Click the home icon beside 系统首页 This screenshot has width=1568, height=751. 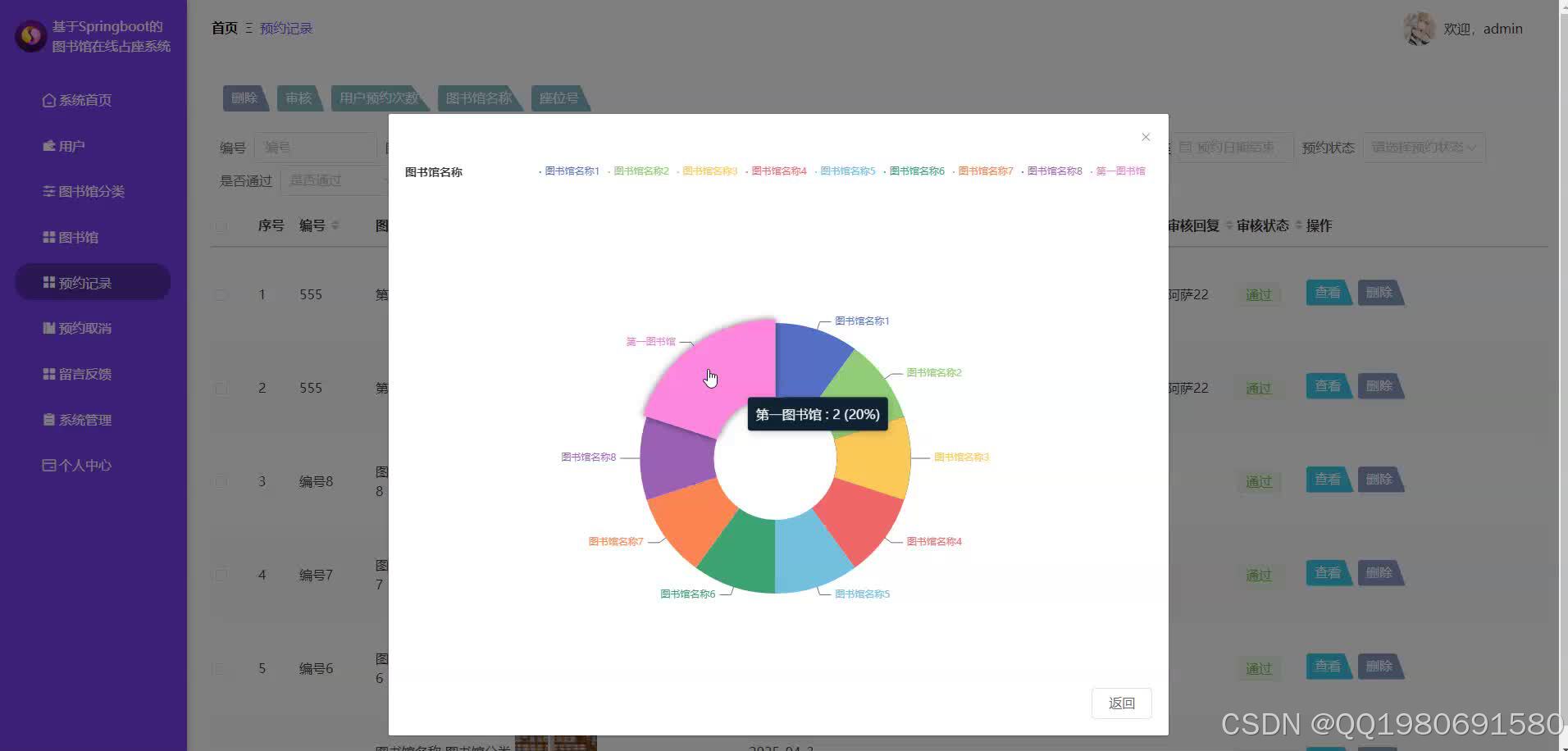[49, 100]
